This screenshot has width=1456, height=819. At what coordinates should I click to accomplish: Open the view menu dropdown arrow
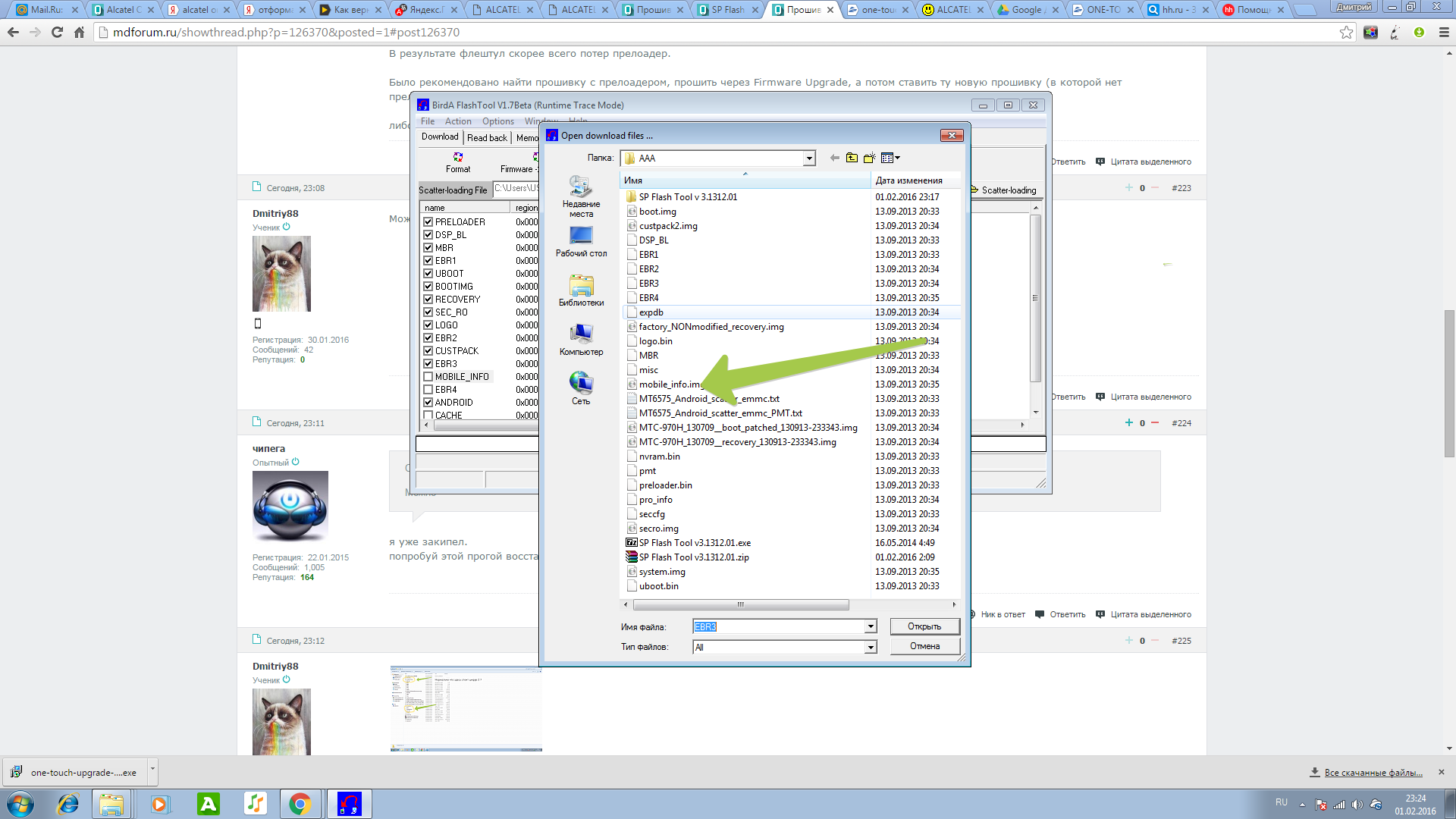pos(897,158)
